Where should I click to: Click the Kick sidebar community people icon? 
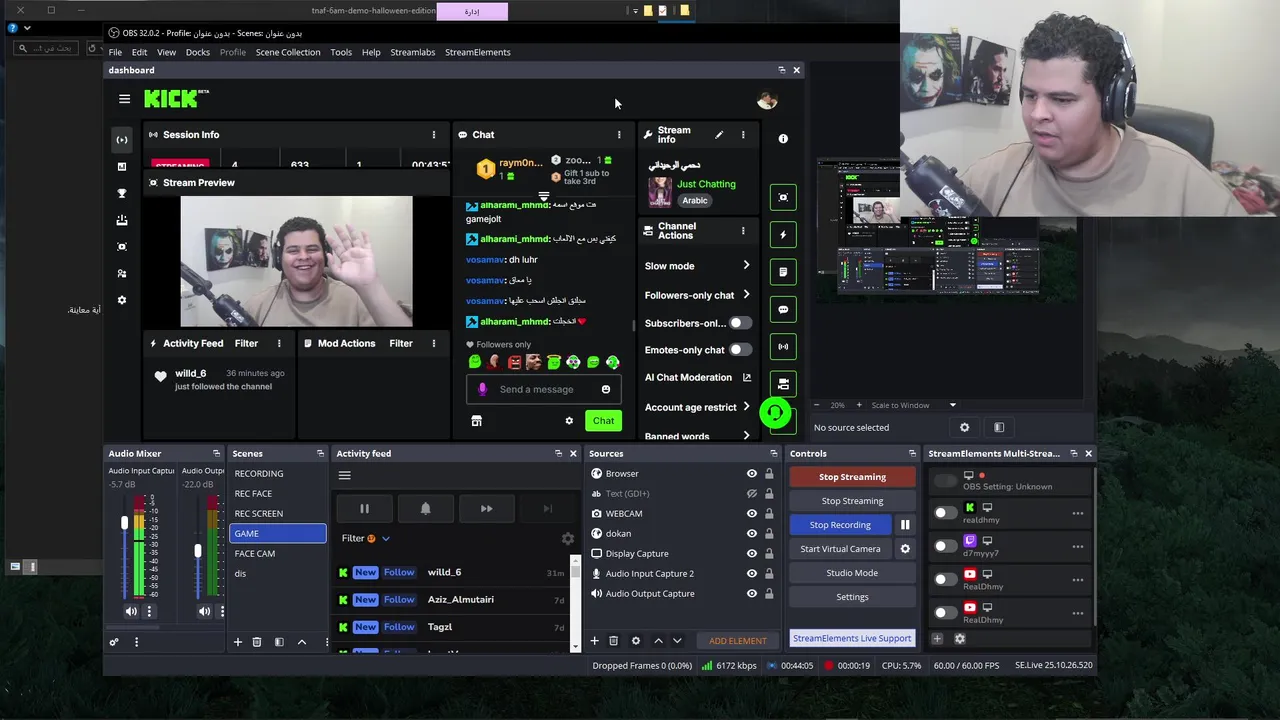(122, 273)
